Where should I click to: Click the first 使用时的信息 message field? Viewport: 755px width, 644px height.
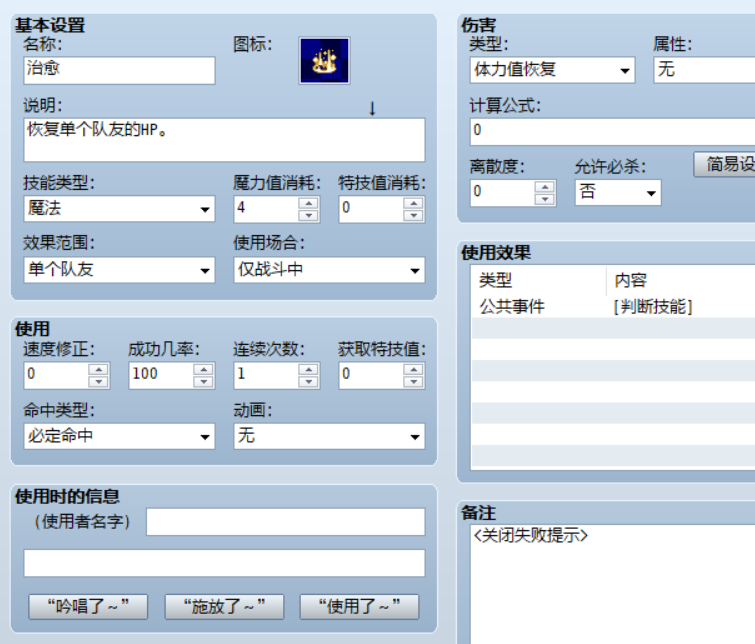[286, 522]
